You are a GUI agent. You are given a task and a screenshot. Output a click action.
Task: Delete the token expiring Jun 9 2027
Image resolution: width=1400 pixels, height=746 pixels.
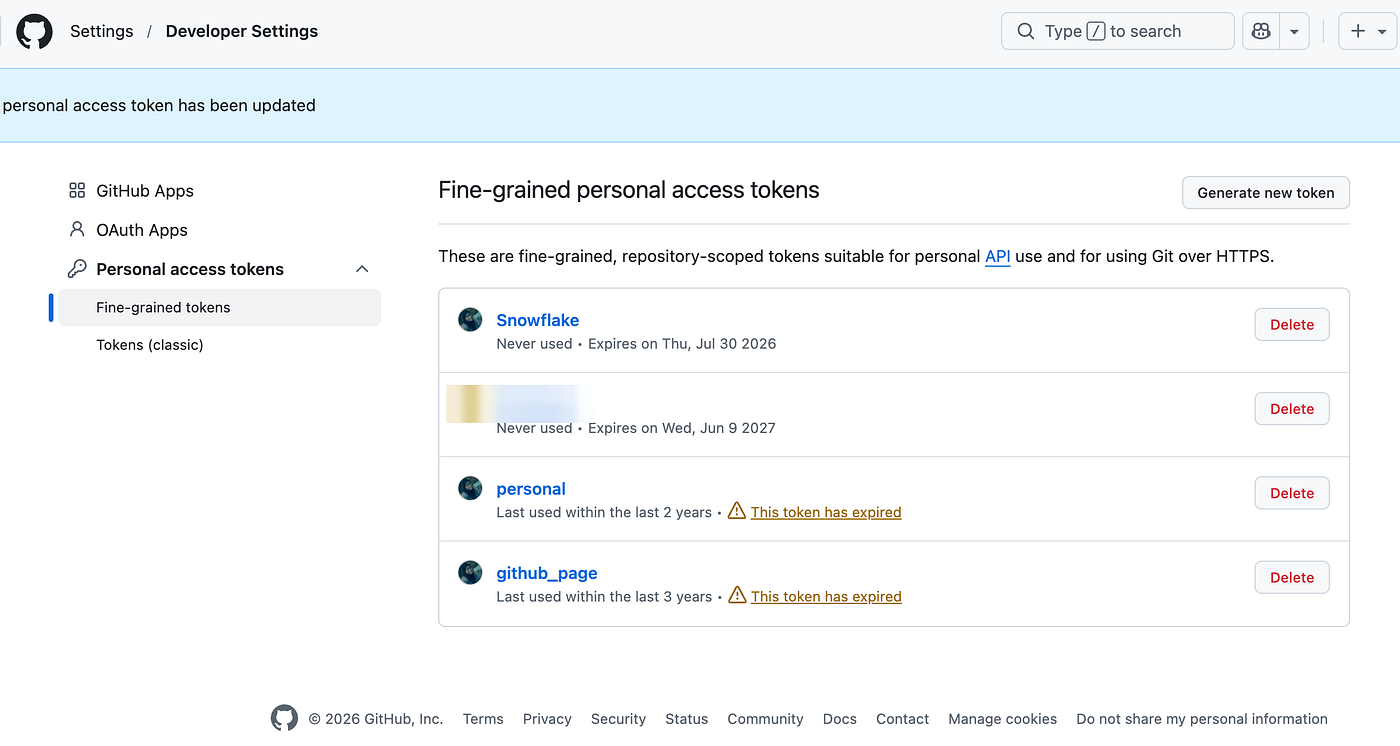(x=1292, y=408)
